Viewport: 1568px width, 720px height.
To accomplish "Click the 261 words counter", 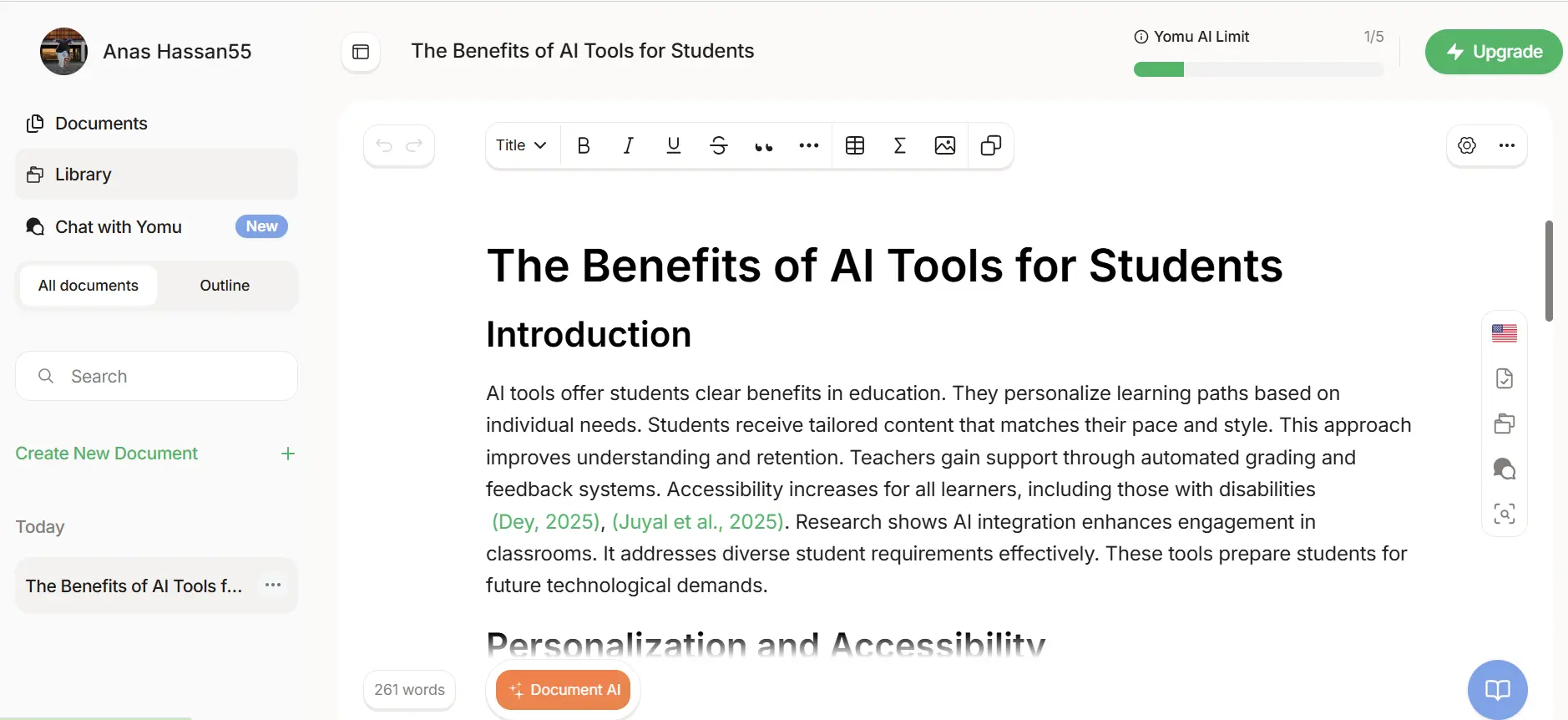I will (409, 690).
